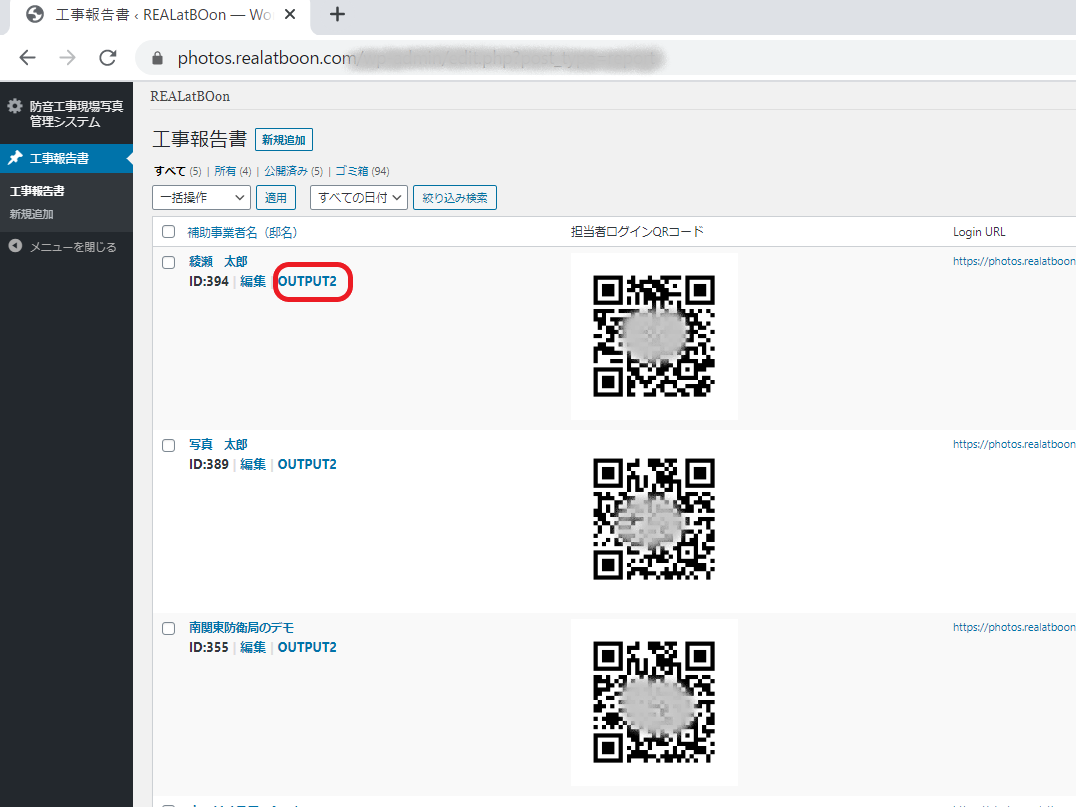Click 編集 link for 南関東防衛局のデモ
The width and height of the screenshot is (1076, 807).
click(x=253, y=647)
